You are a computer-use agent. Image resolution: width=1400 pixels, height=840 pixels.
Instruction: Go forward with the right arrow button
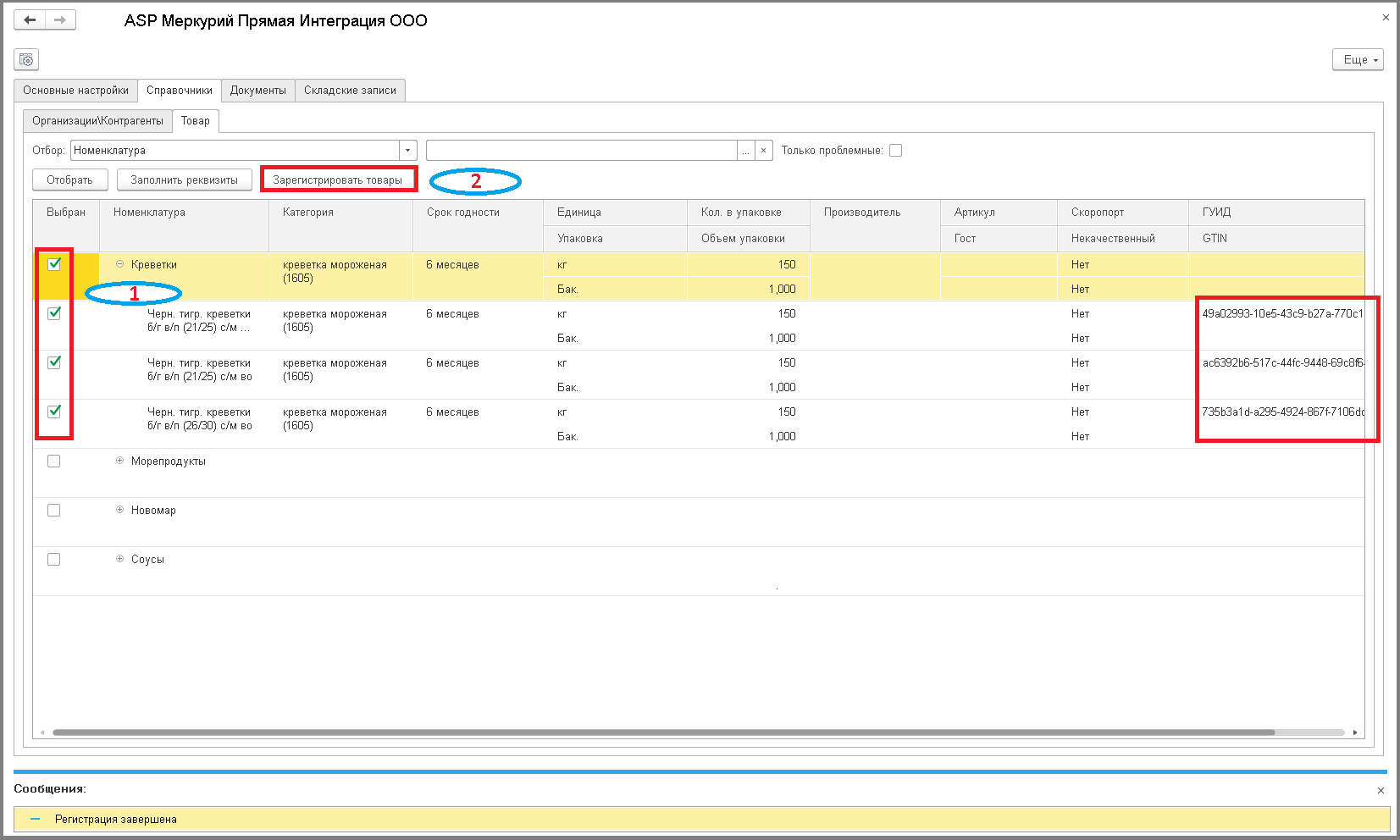[x=60, y=19]
